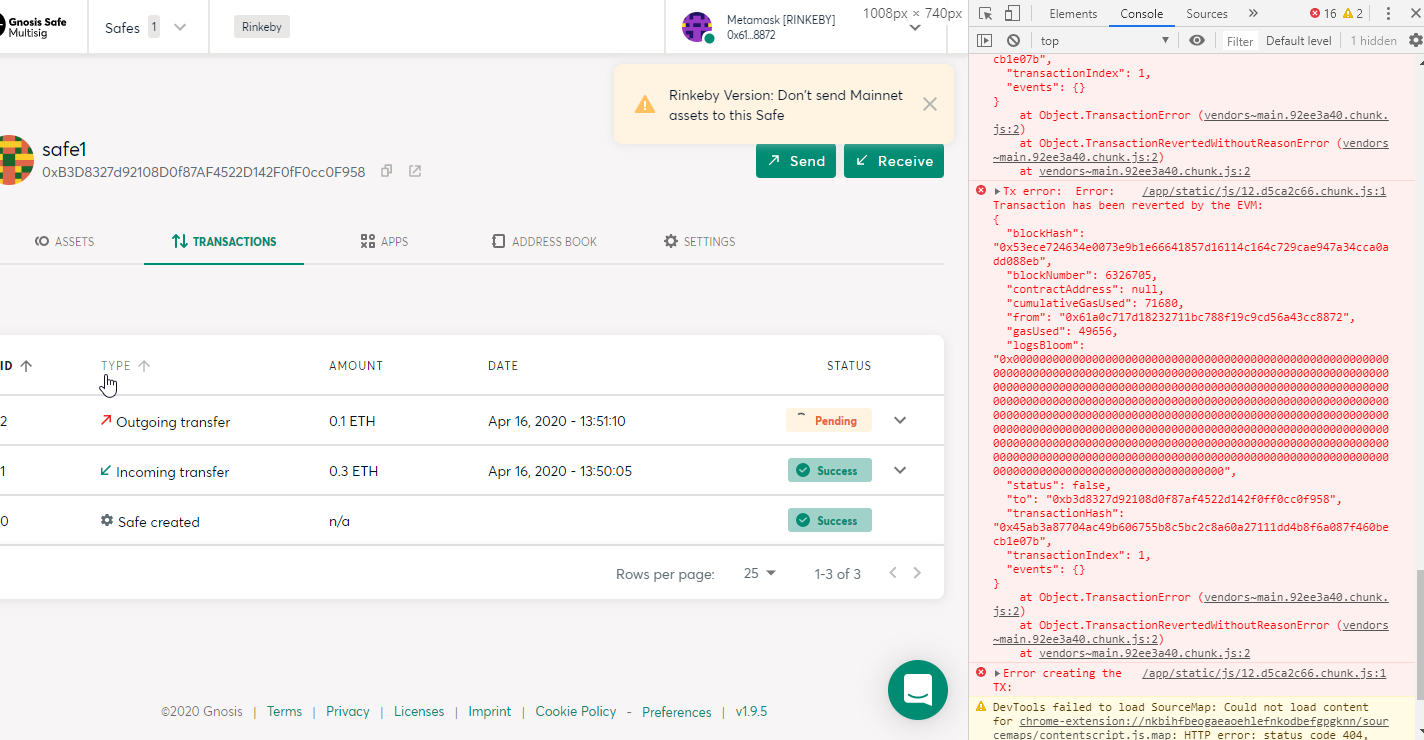Image resolution: width=1424 pixels, height=740 pixels.
Task: Click the Status column header
Action: pos(849,366)
